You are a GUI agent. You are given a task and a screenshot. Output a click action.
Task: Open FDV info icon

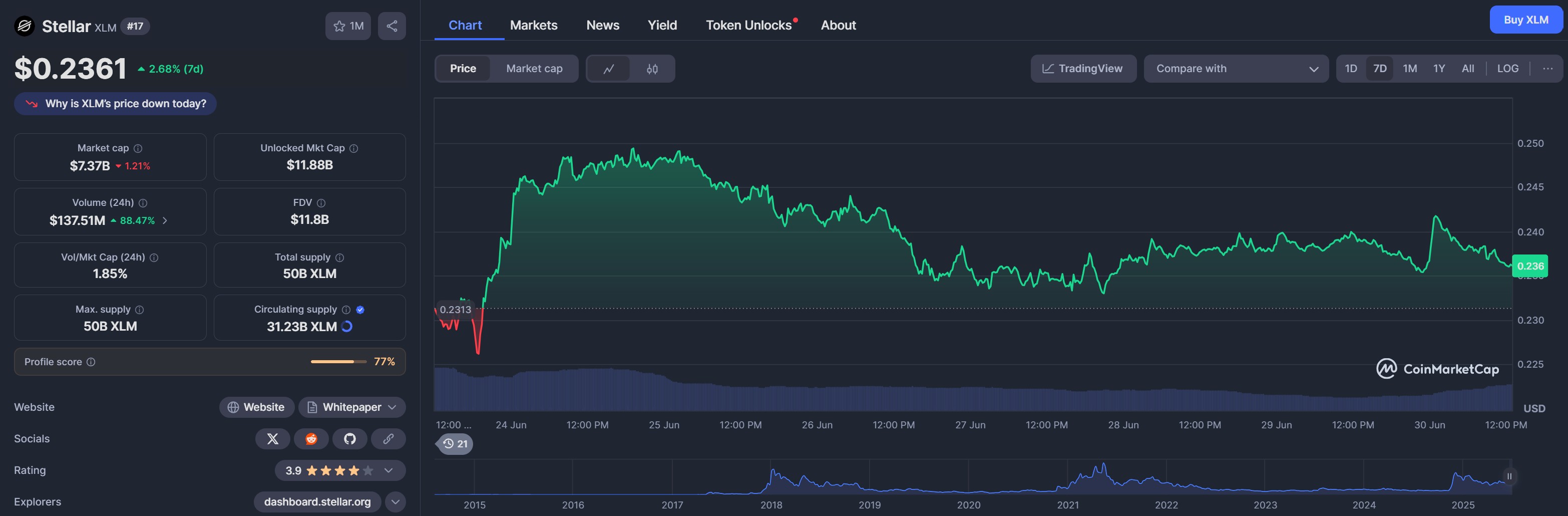point(321,203)
